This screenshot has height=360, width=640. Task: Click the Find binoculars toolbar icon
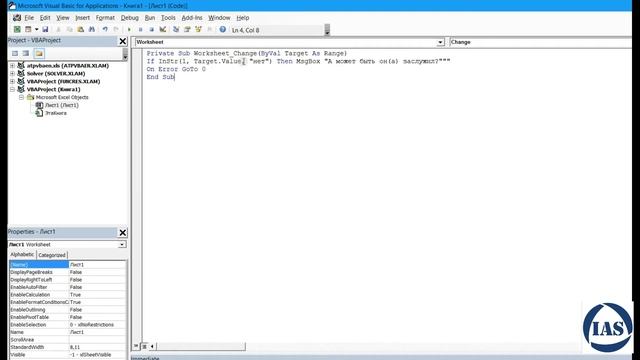(92, 29)
